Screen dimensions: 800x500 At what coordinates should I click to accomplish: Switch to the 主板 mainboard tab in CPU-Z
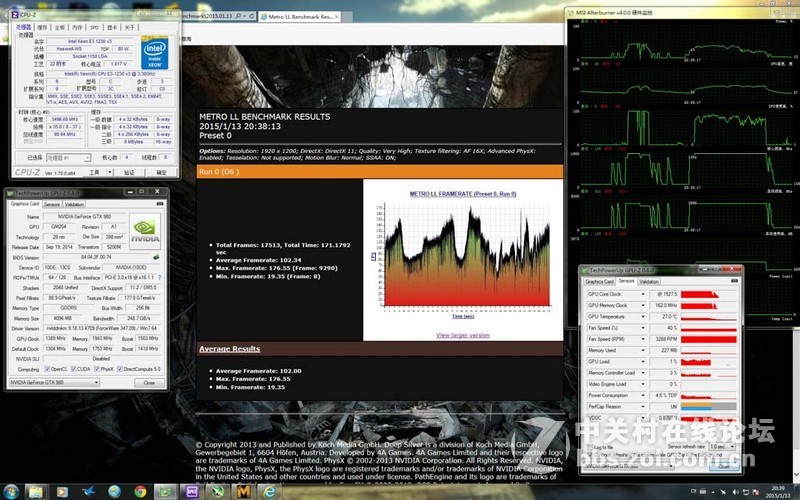[x=60, y=28]
